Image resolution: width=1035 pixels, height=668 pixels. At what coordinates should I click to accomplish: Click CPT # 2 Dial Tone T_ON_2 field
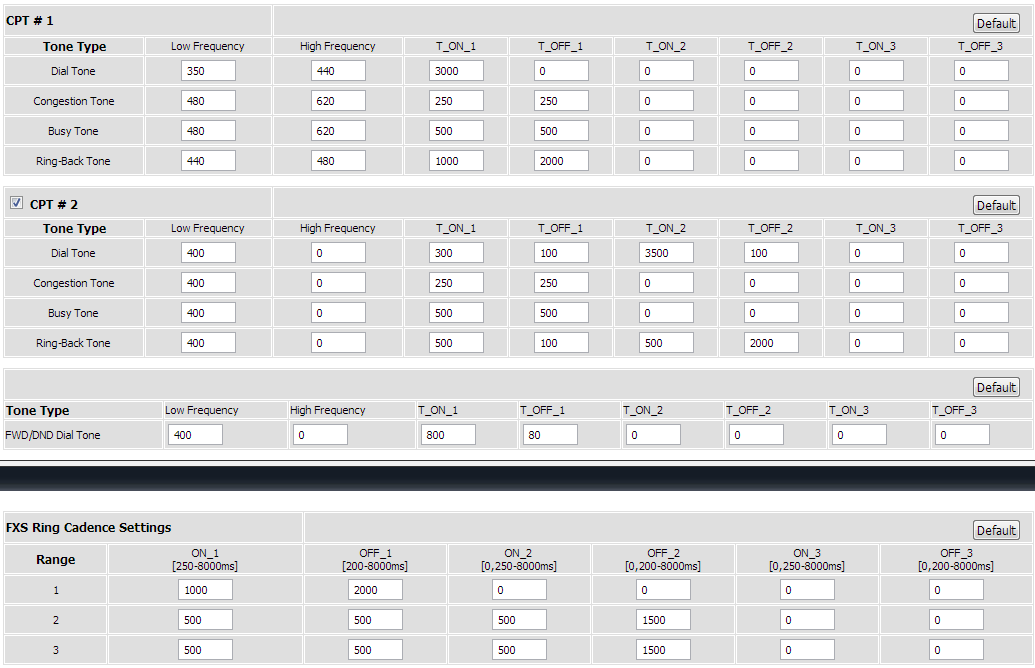[x=666, y=253]
